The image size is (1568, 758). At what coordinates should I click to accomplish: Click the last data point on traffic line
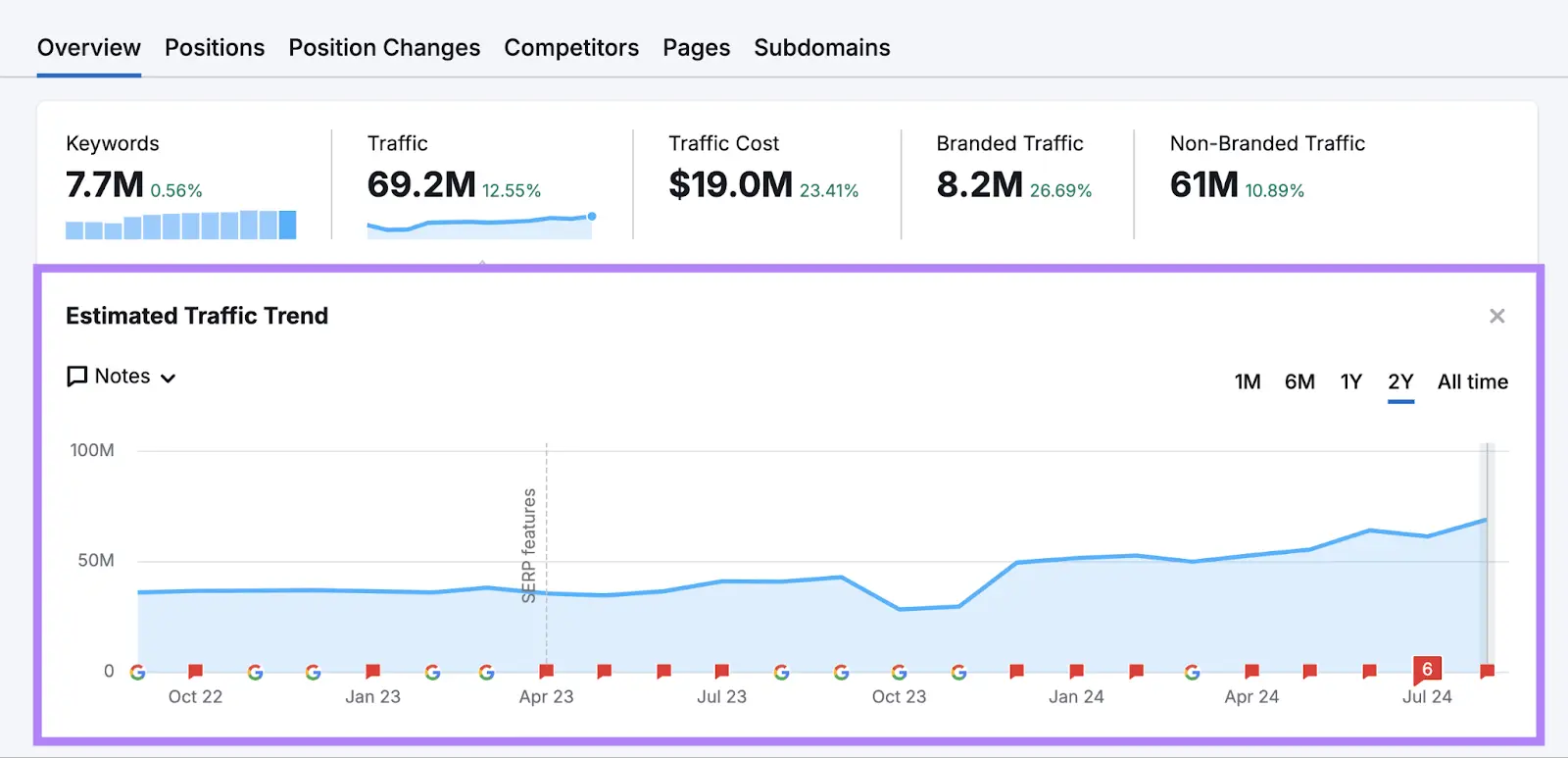[x=1486, y=520]
